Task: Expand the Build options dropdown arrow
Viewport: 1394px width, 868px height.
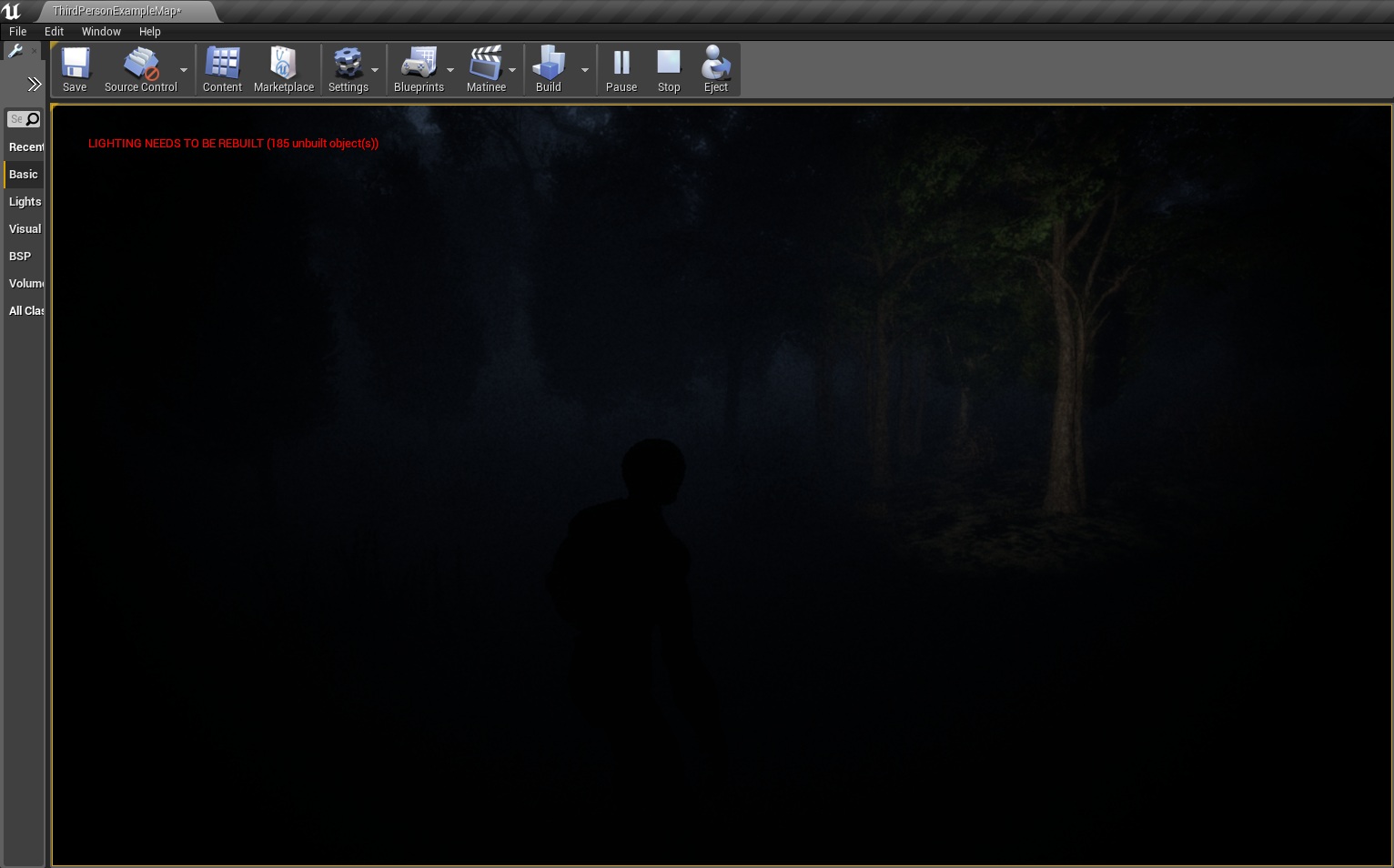Action: (585, 70)
